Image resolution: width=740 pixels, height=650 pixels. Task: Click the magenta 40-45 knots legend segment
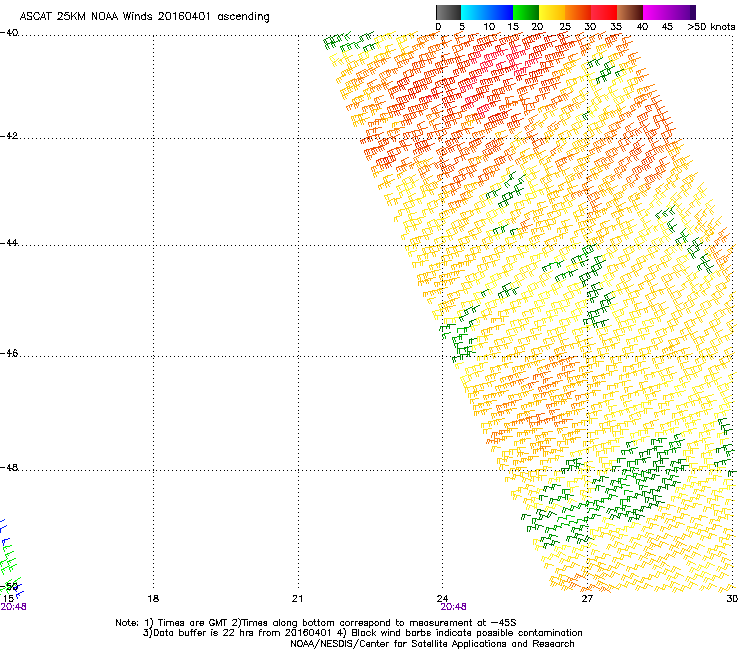point(656,12)
